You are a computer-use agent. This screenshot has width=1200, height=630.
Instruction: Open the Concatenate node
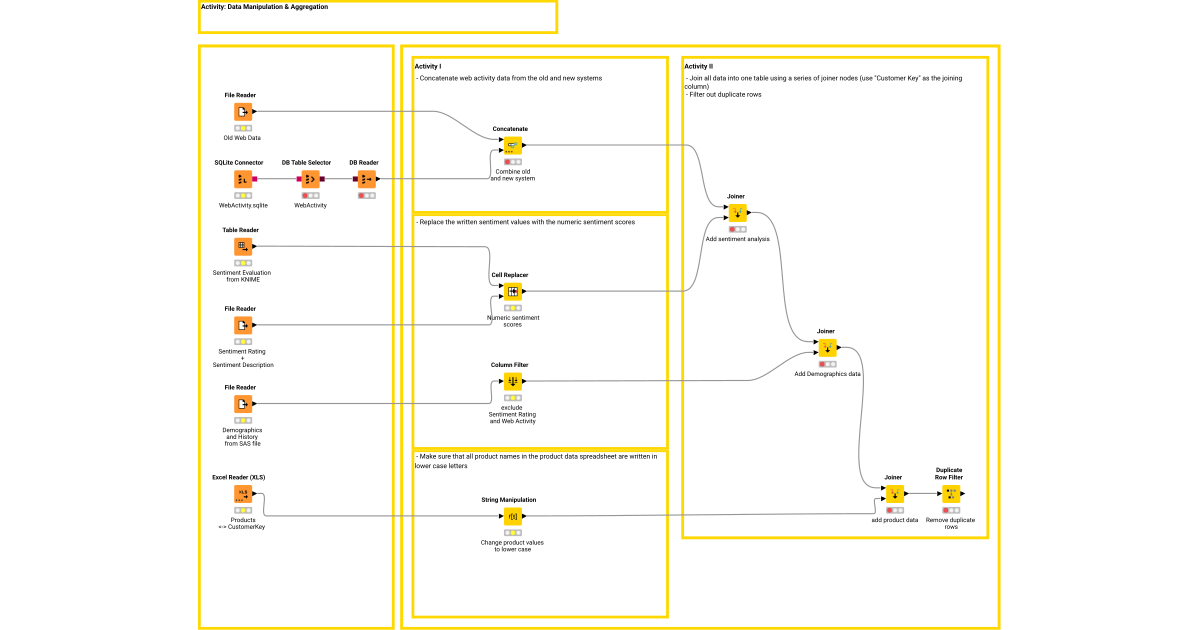click(x=510, y=143)
